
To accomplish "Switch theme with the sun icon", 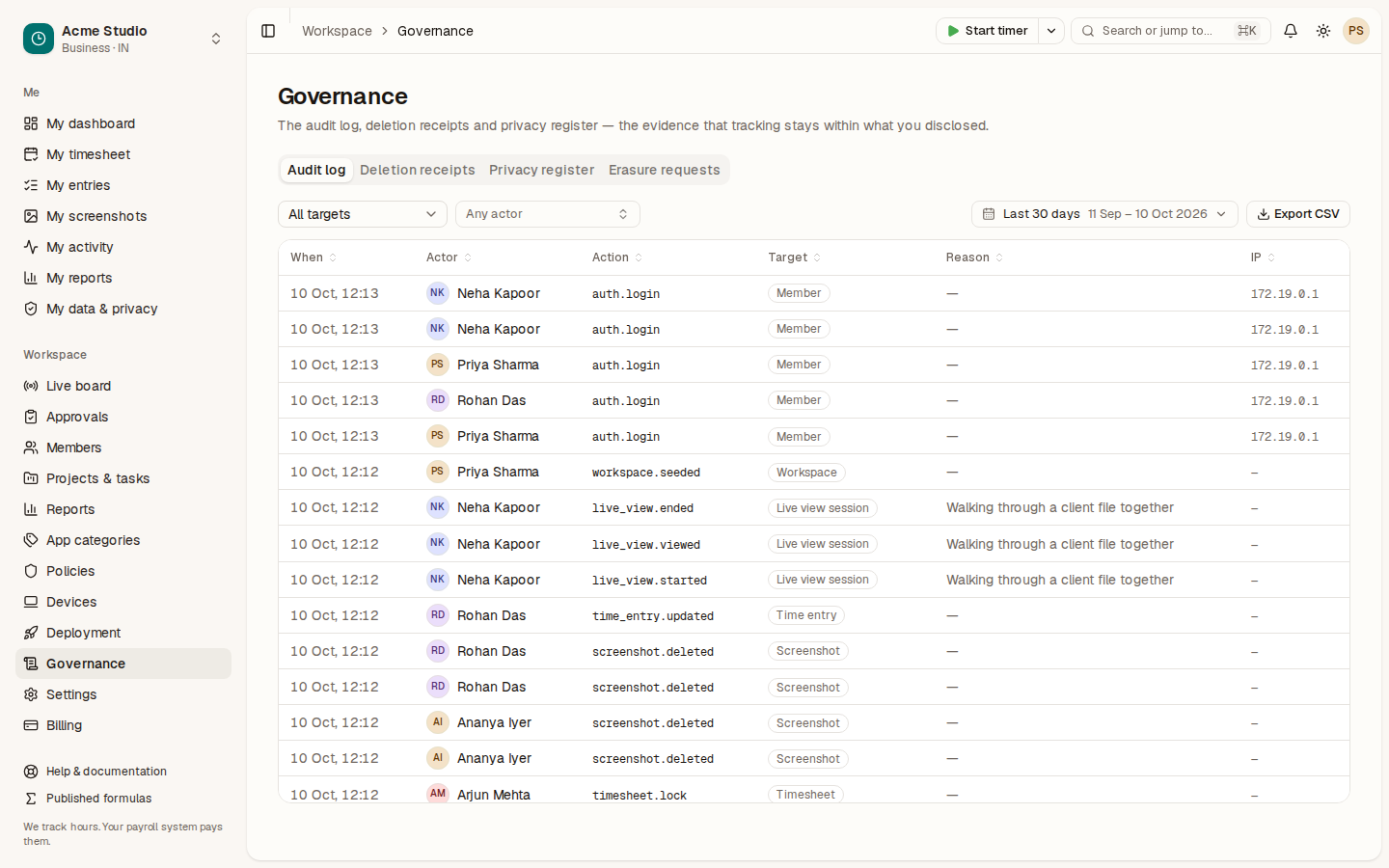I will tap(1323, 31).
